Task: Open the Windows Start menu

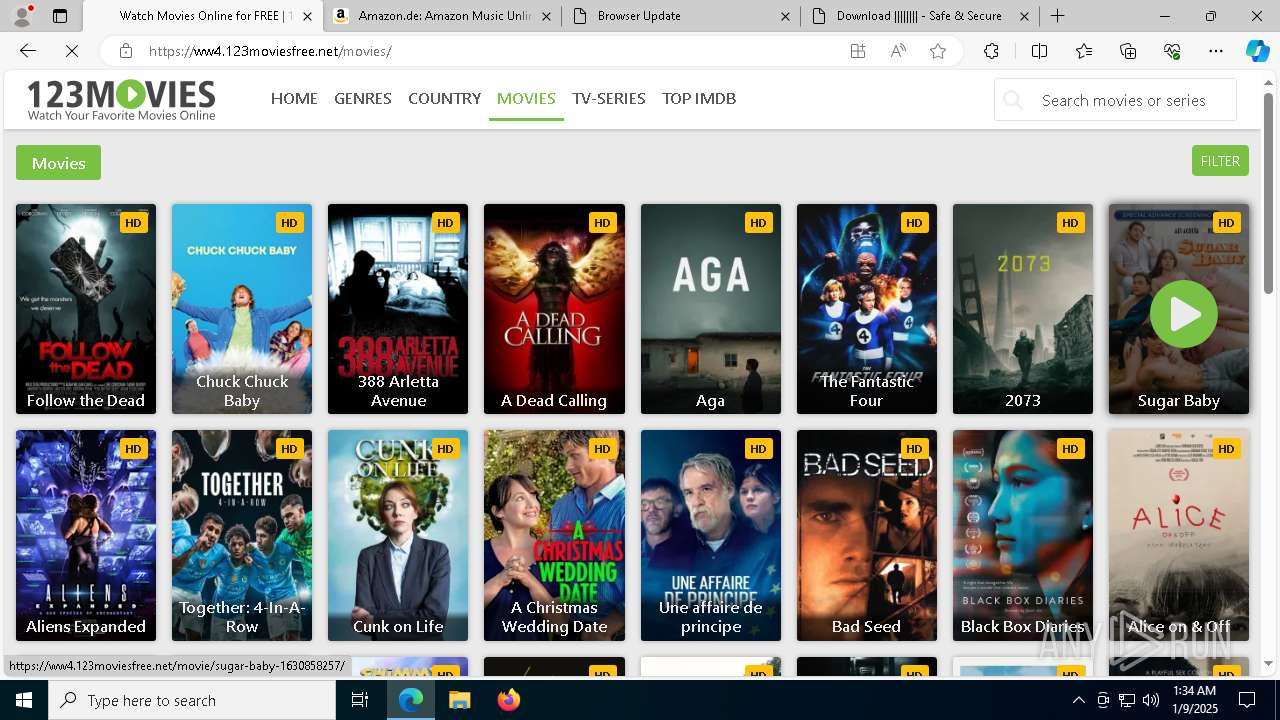Action: [x=24, y=700]
